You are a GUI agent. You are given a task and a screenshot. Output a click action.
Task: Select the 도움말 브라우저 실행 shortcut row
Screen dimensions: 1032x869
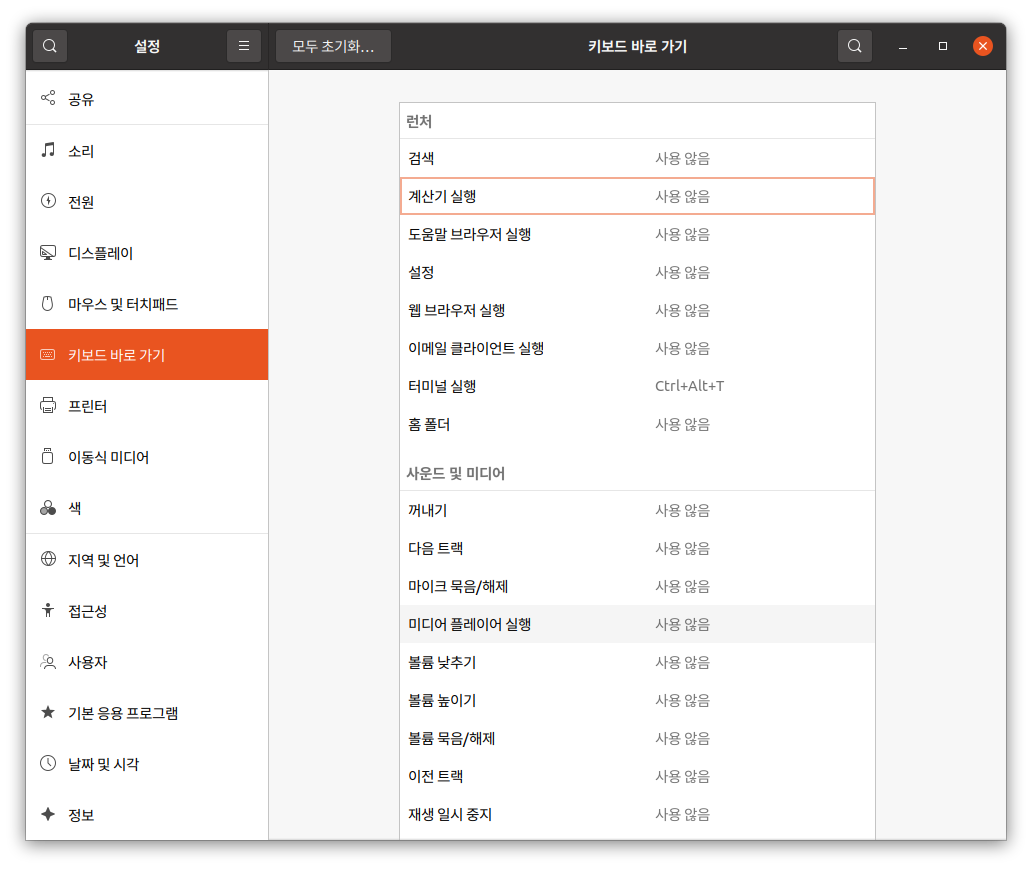point(637,234)
